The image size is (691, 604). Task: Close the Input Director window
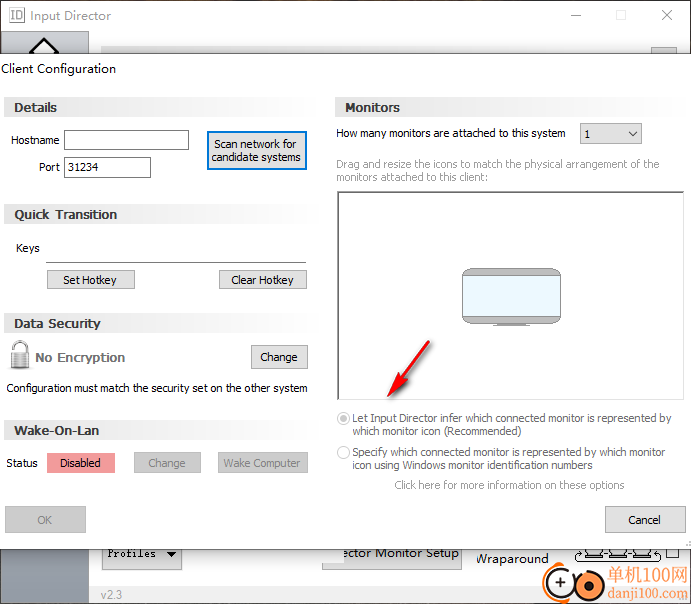point(667,15)
